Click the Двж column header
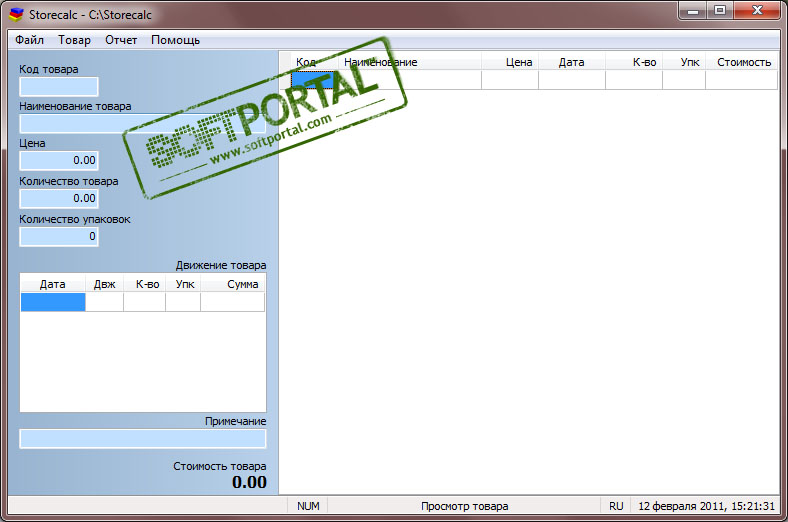The height and width of the screenshot is (522, 788). point(105,284)
